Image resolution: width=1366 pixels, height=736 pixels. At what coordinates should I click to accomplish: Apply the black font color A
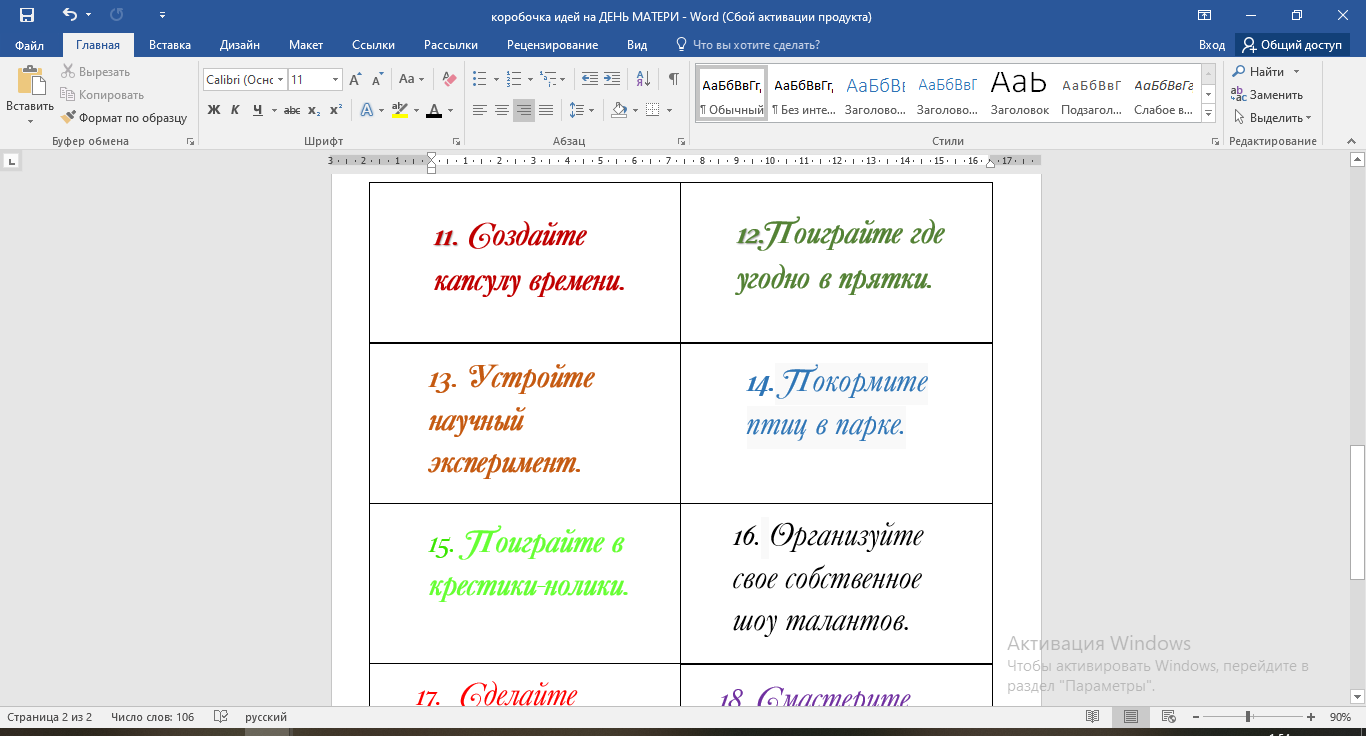click(x=434, y=110)
